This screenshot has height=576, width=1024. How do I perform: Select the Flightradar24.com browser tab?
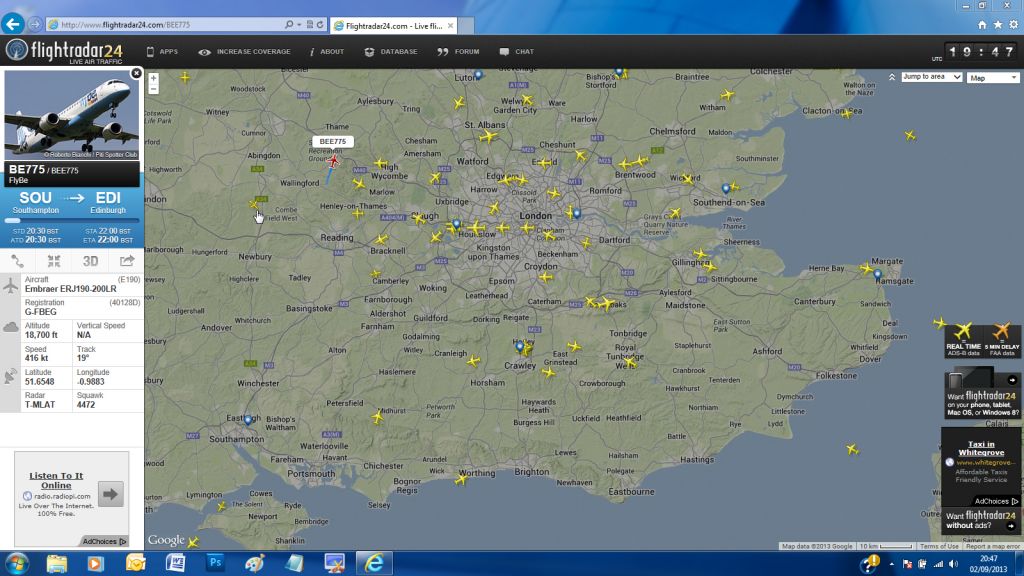pos(394,25)
